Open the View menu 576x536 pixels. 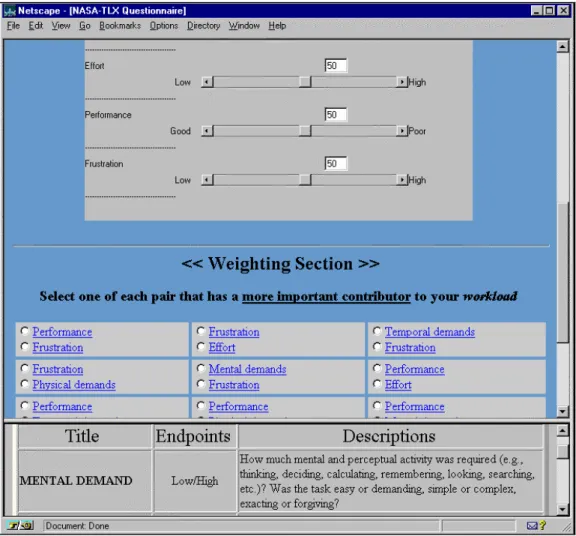(61, 26)
